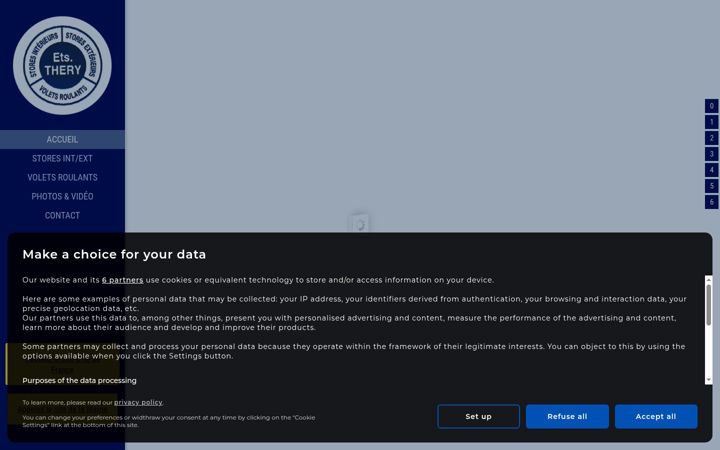720x450 pixels.
Task: Select PHOTOS & VIDÉO menu entry
Action: 62,197
